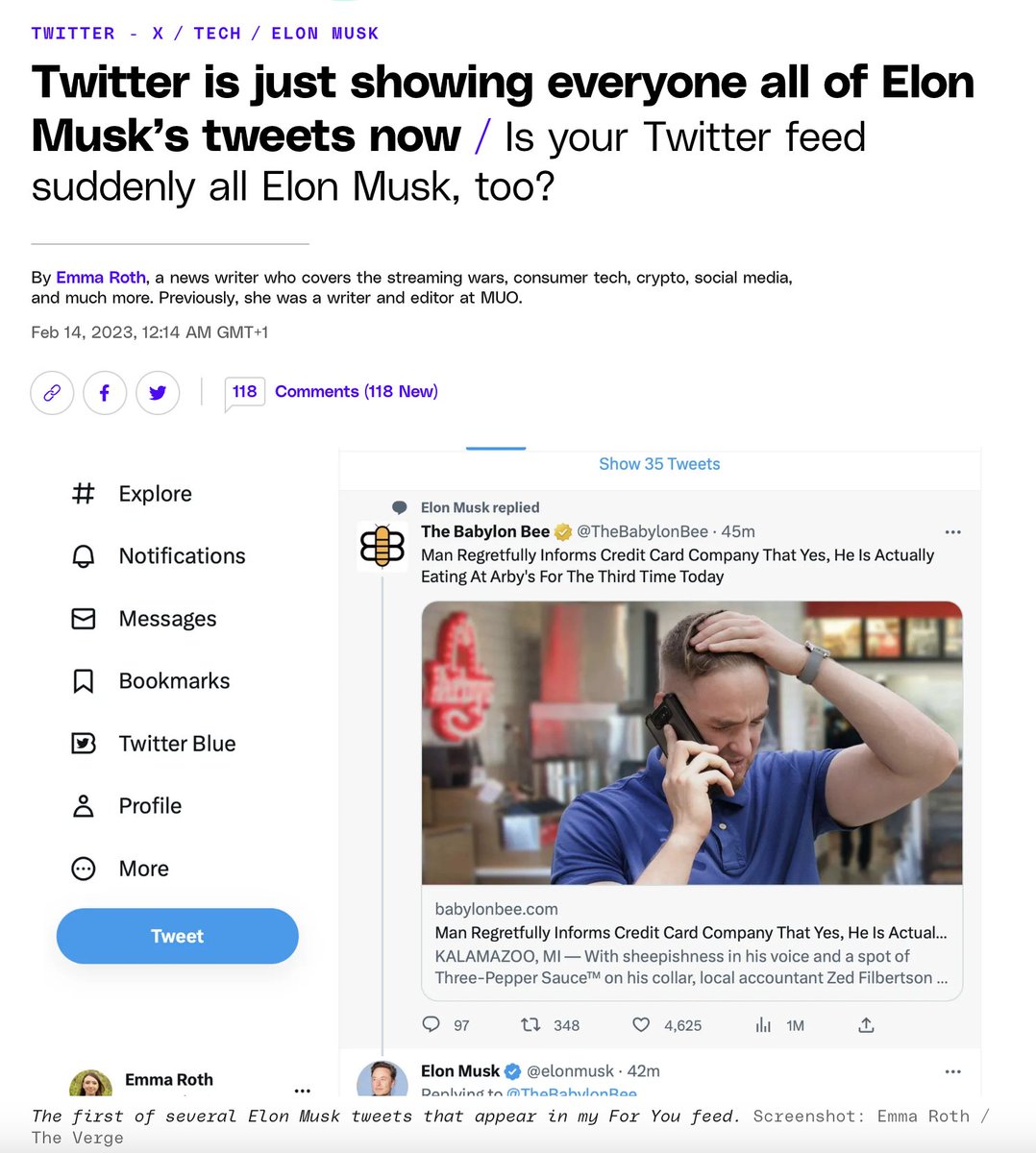
Task: Open the 118 comments bubble
Action: tap(244, 392)
